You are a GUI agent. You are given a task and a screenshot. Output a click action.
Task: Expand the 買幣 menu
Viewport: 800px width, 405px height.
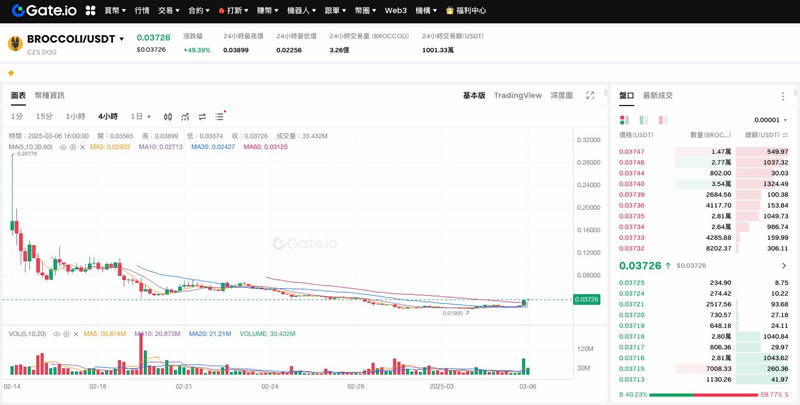pyautogui.click(x=115, y=10)
